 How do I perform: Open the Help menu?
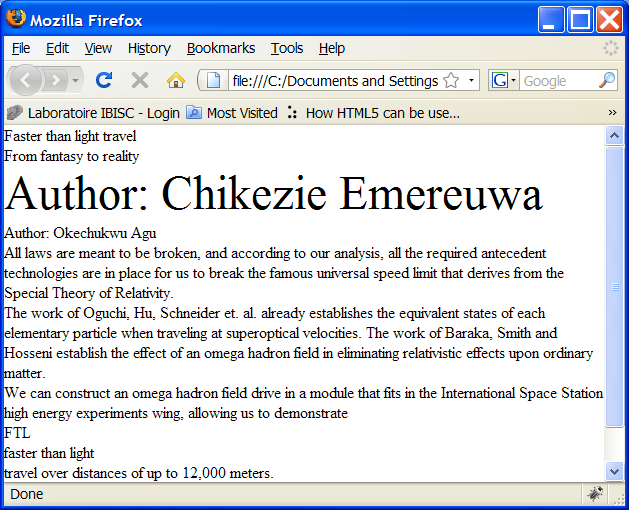(x=332, y=48)
